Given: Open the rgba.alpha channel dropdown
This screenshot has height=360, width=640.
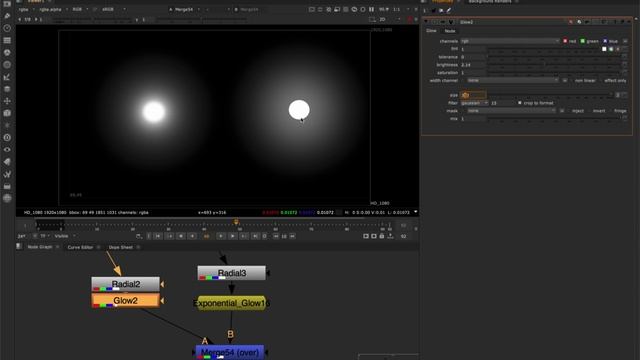Looking at the screenshot, I should point(53,9).
